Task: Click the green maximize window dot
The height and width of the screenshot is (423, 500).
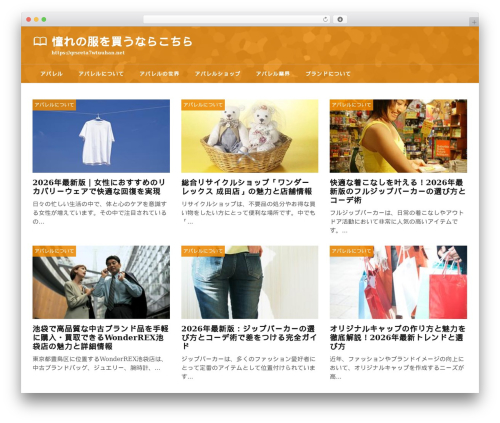Action: click(44, 20)
